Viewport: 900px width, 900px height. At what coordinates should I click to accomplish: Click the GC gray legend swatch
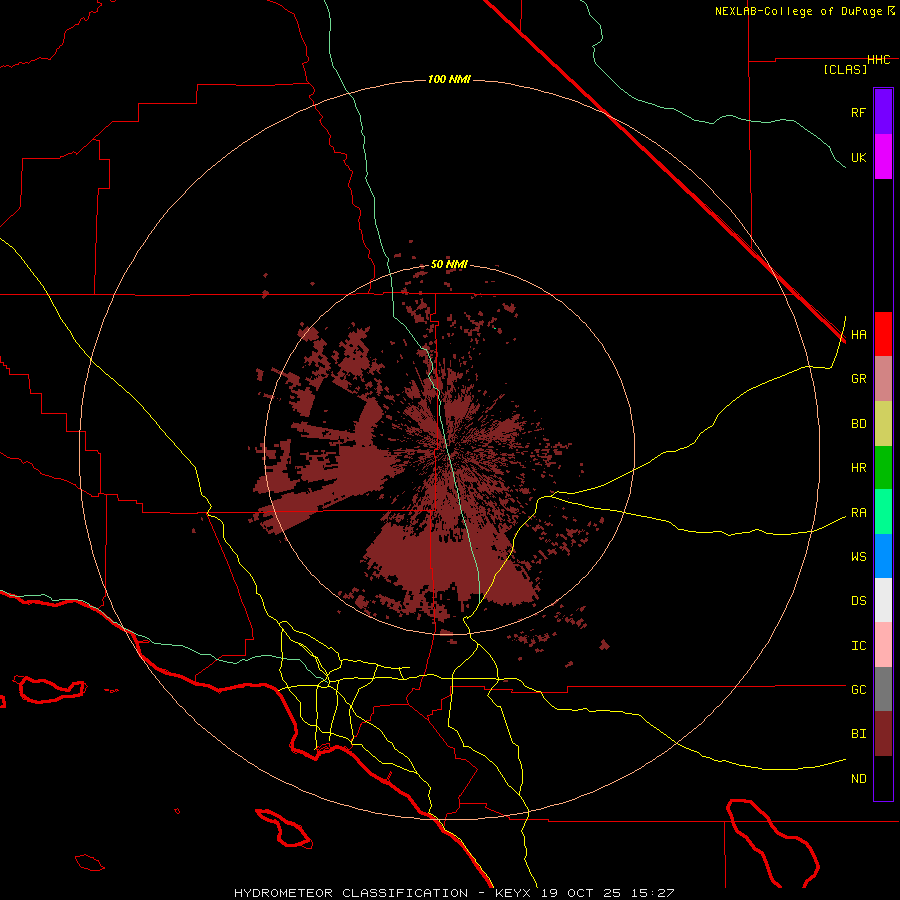883,689
